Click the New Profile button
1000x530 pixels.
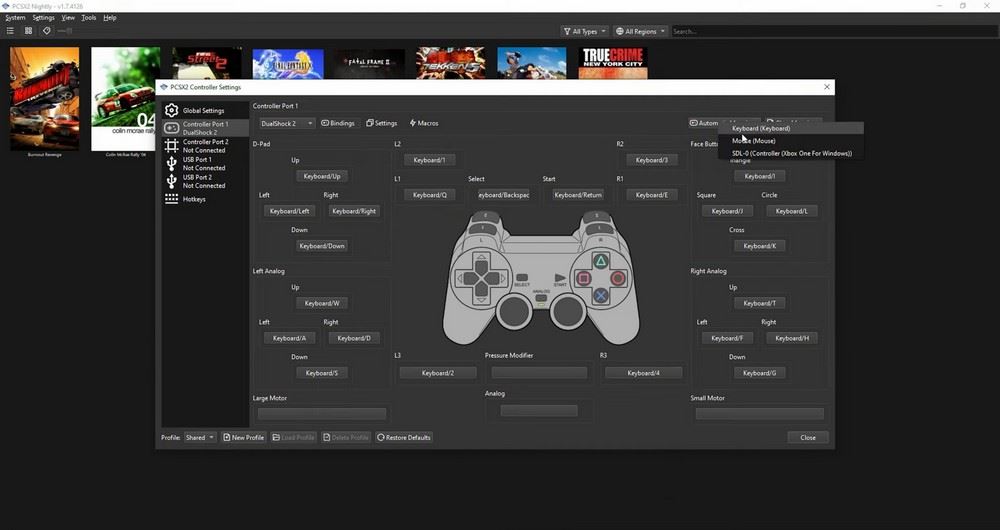pos(244,438)
